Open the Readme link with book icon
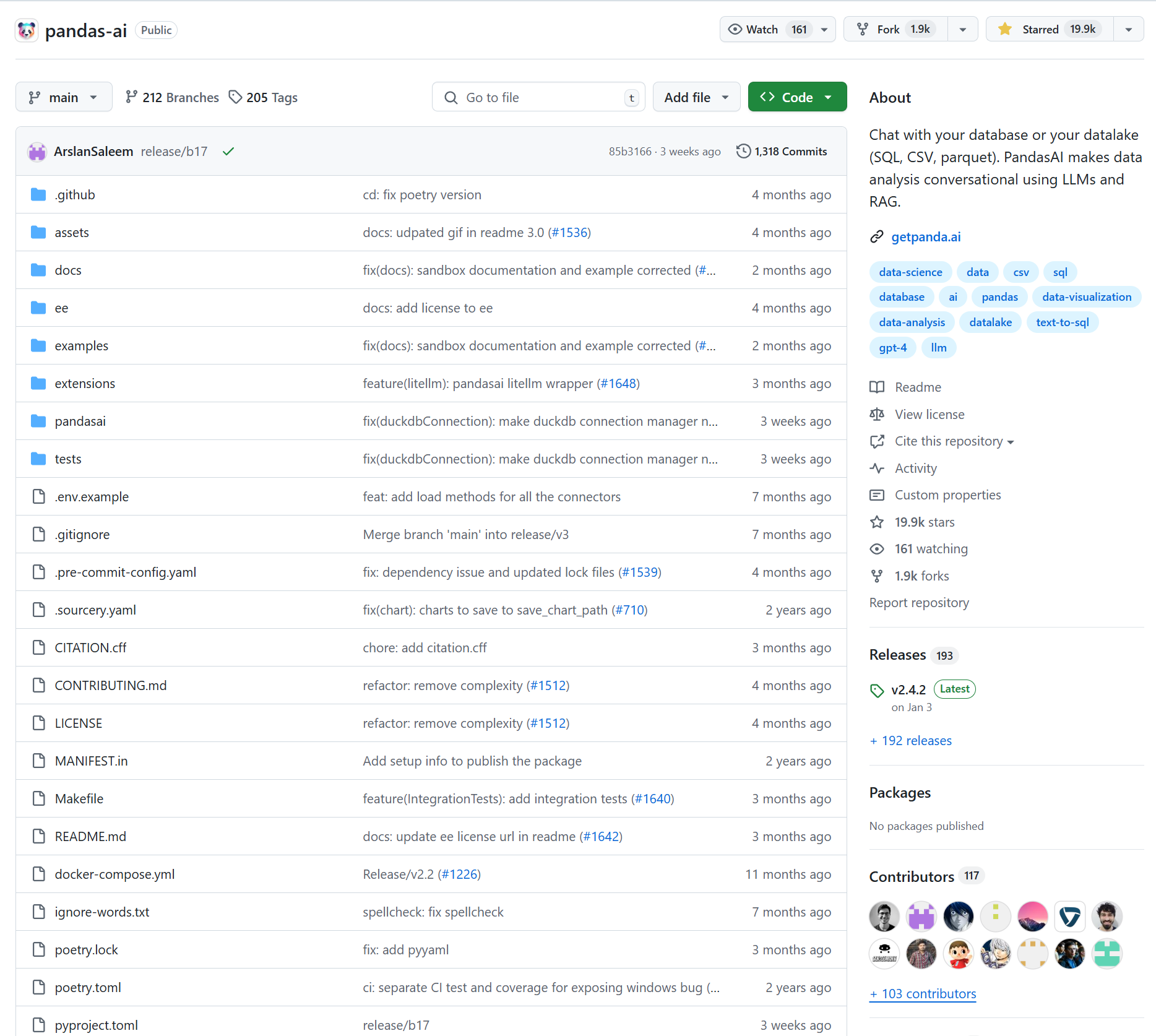The image size is (1156, 1036). point(905,387)
